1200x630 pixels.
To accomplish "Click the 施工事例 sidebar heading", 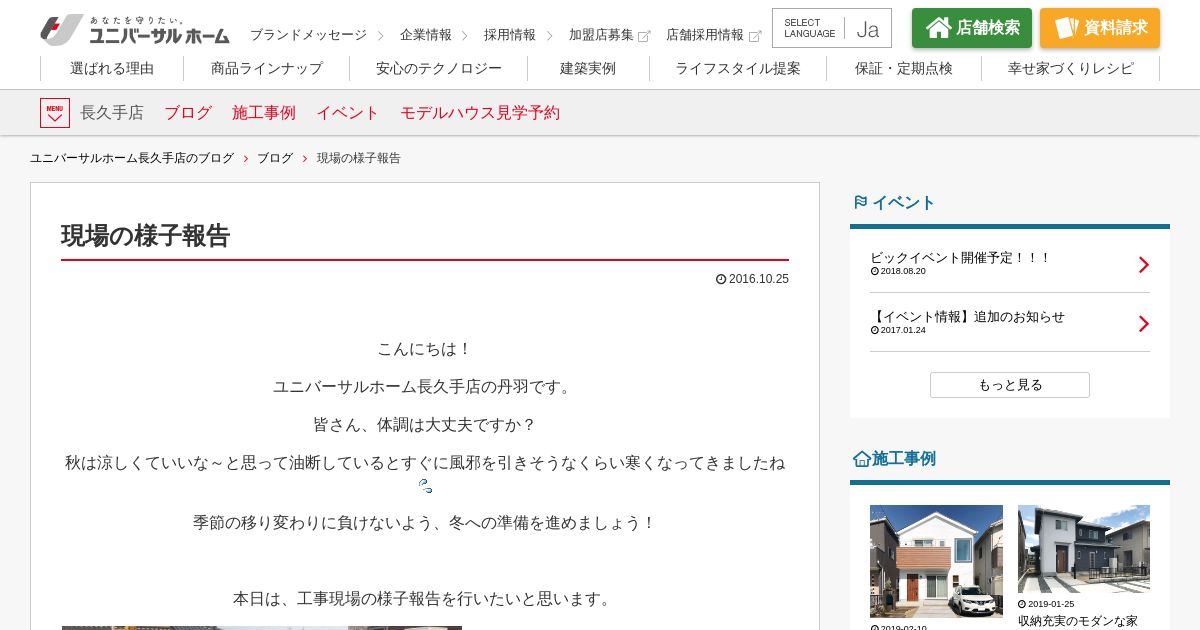I will [x=904, y=459].
